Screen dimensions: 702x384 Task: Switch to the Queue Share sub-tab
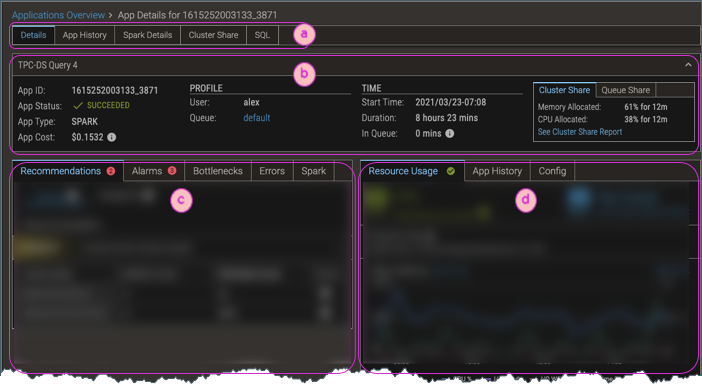[x=625, y=90]
